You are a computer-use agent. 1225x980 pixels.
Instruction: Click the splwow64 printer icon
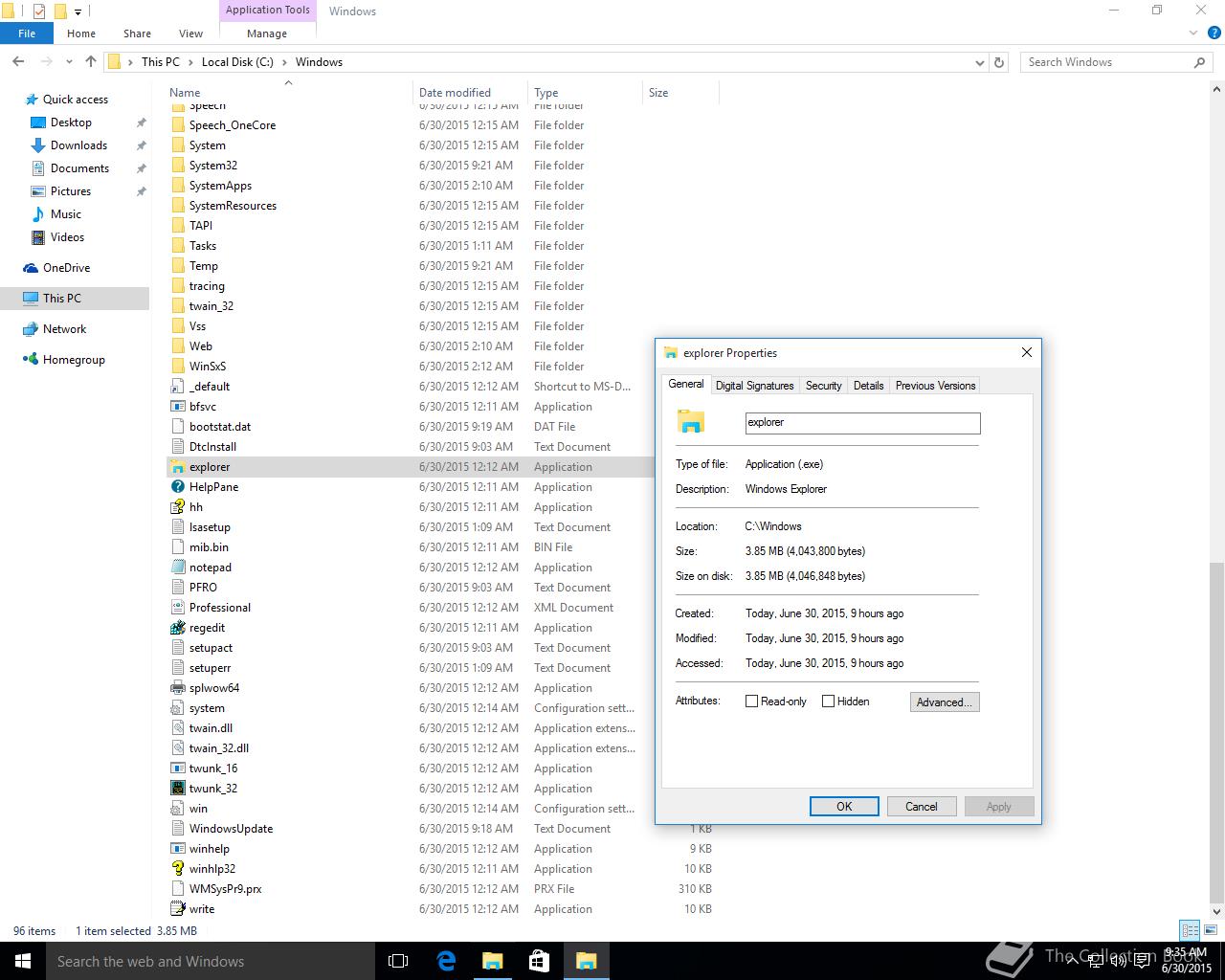(x=177, y=688)
